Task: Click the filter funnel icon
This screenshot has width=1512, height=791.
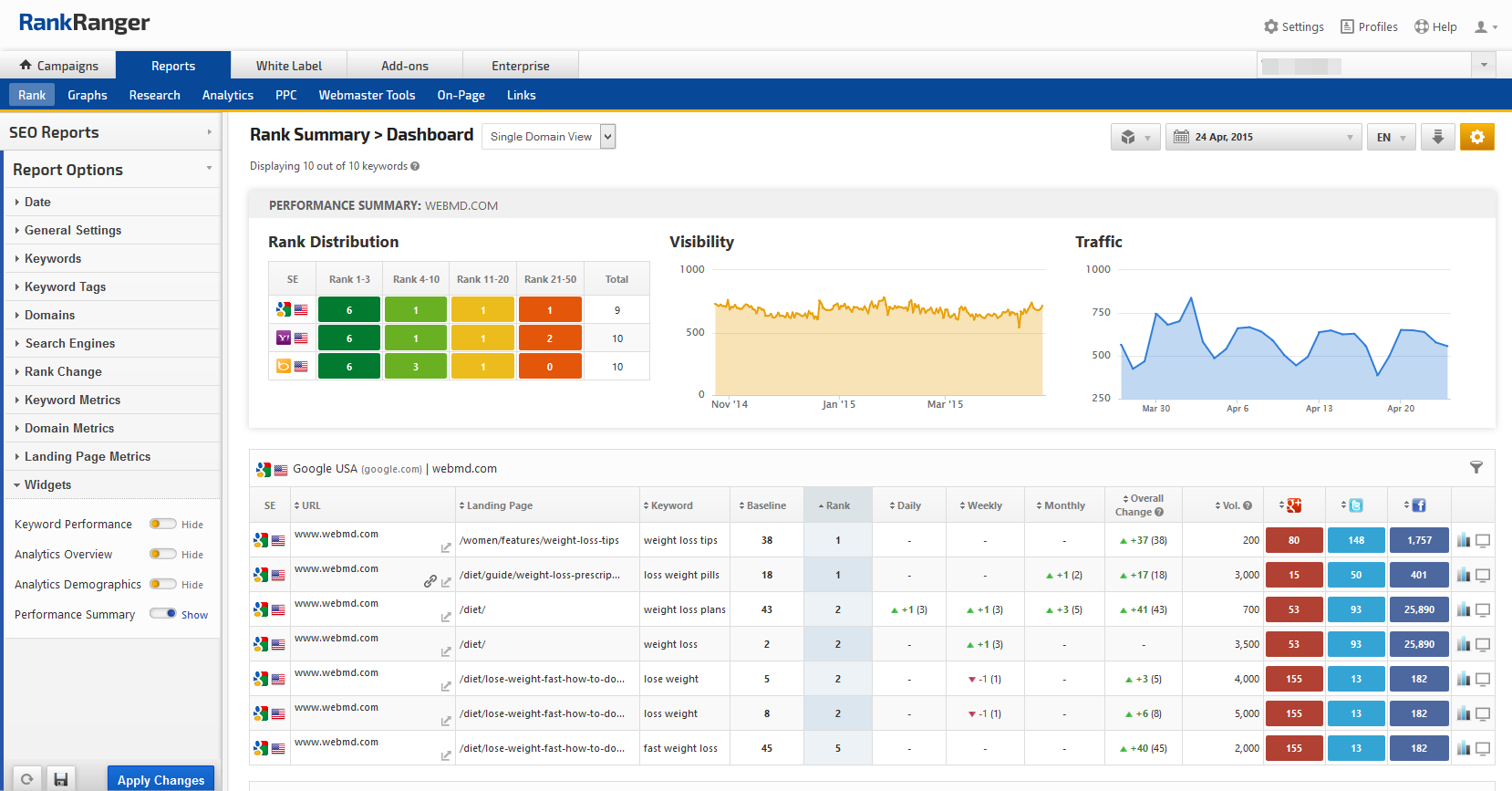Action: point(1476,468)
